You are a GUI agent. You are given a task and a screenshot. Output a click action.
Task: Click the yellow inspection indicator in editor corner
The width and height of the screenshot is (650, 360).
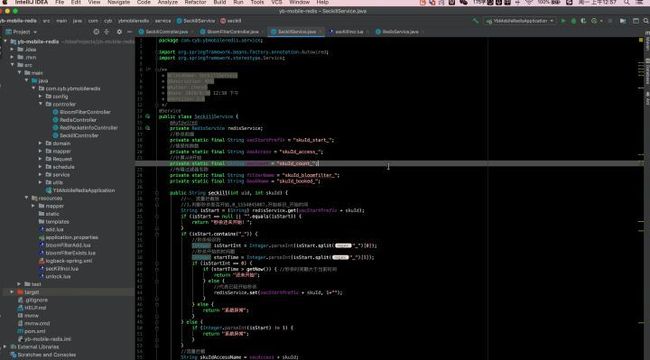pos(640,40)
